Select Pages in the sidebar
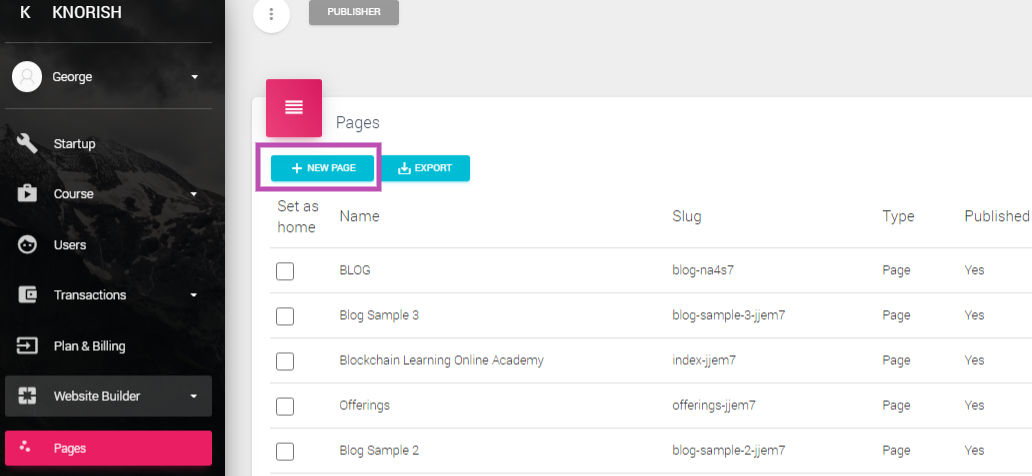This screenshot has height=476, width=1032. [x=109, y=448]
